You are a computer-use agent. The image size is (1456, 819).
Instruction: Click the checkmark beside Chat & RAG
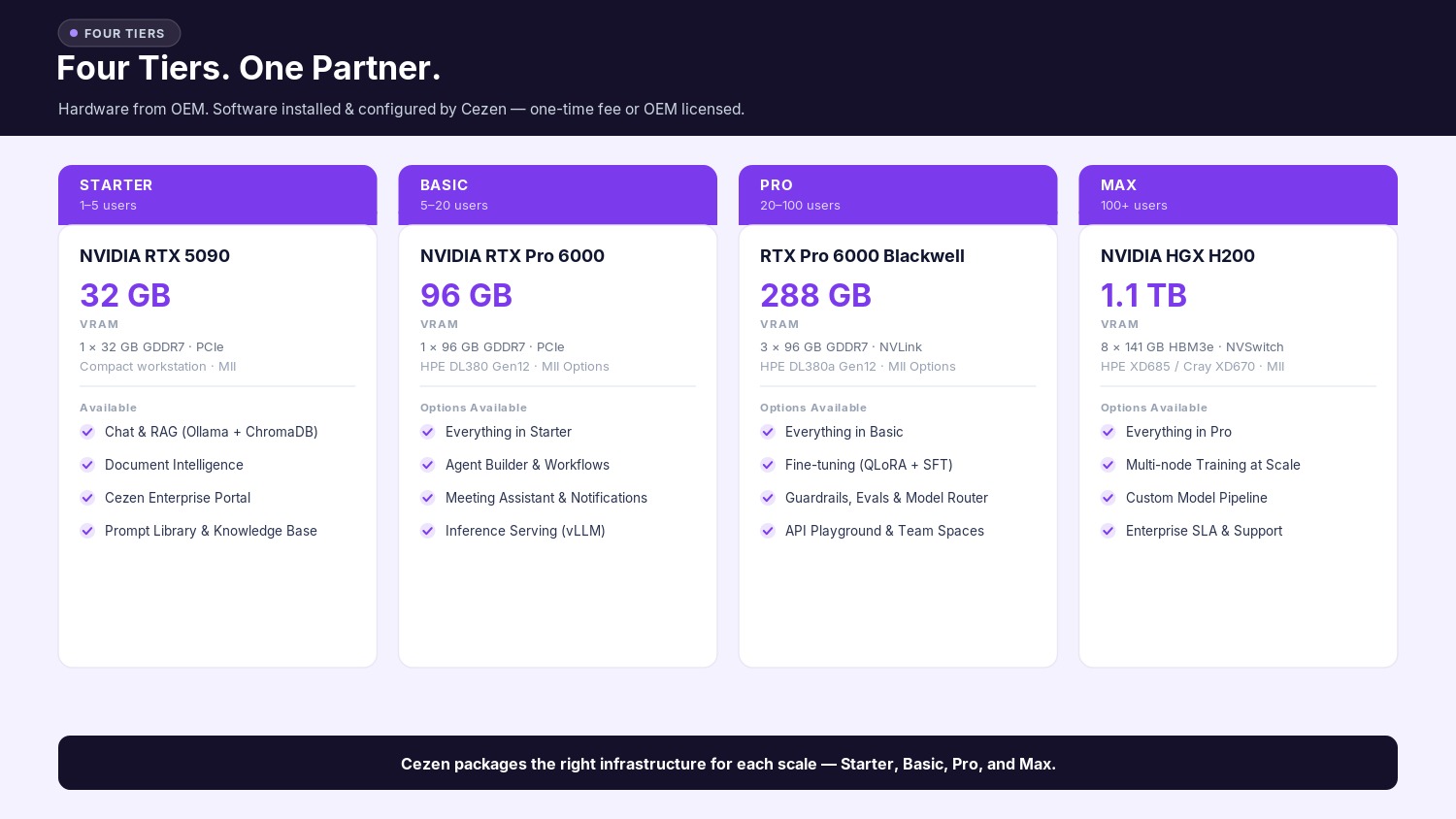coord(87,432)
